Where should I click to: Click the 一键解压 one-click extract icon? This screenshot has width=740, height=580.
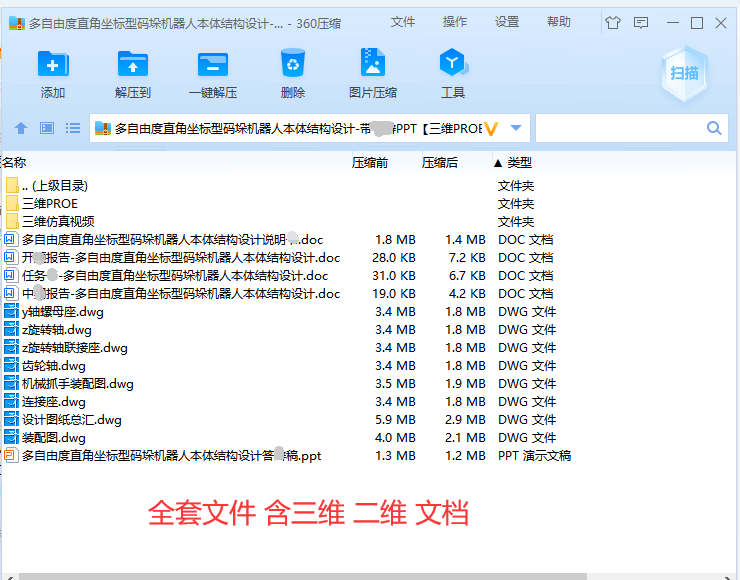click(213, 64)
